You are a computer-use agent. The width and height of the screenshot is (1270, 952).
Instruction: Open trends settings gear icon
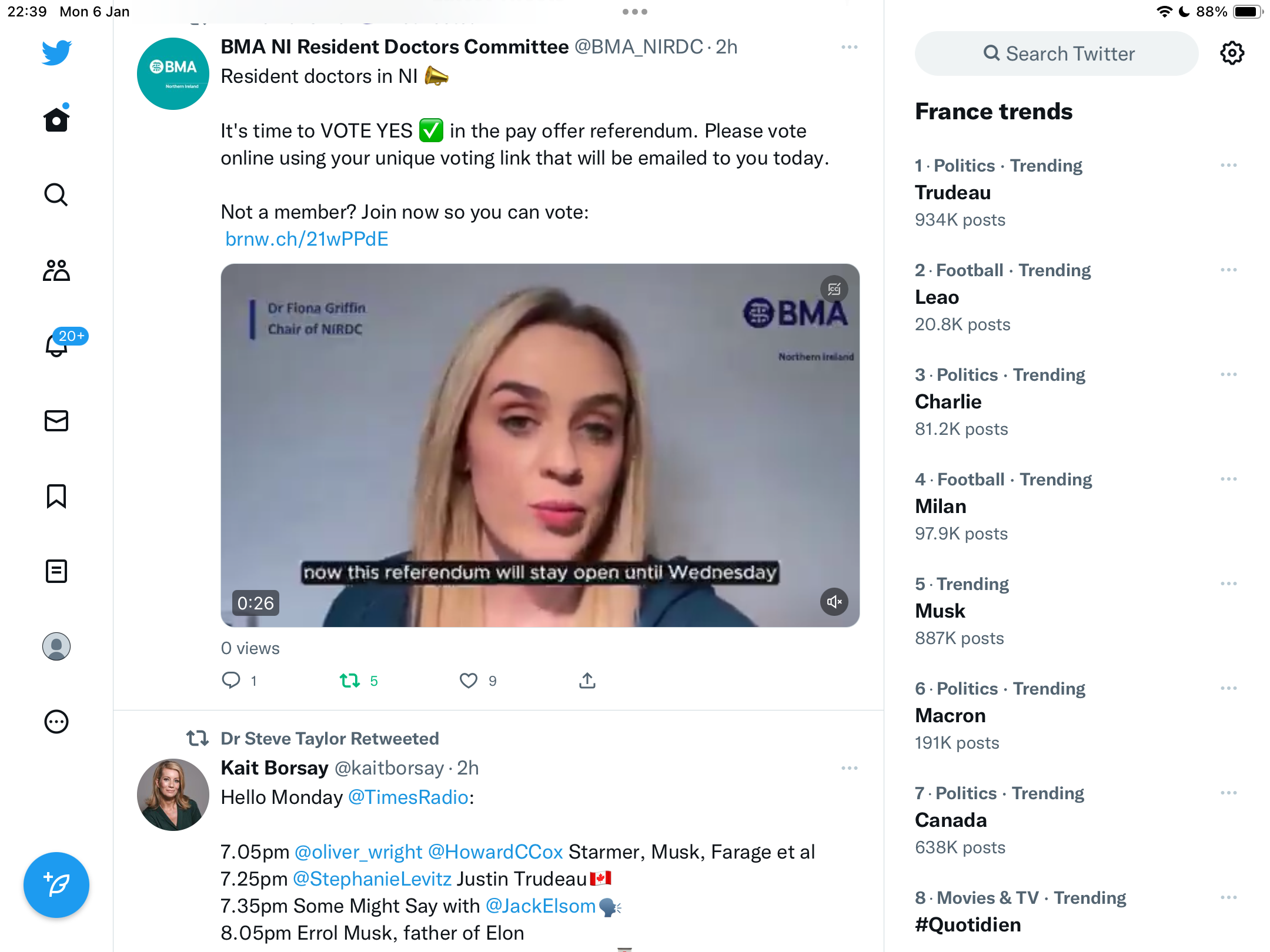pyautogui.click(x=1232, y=53)
